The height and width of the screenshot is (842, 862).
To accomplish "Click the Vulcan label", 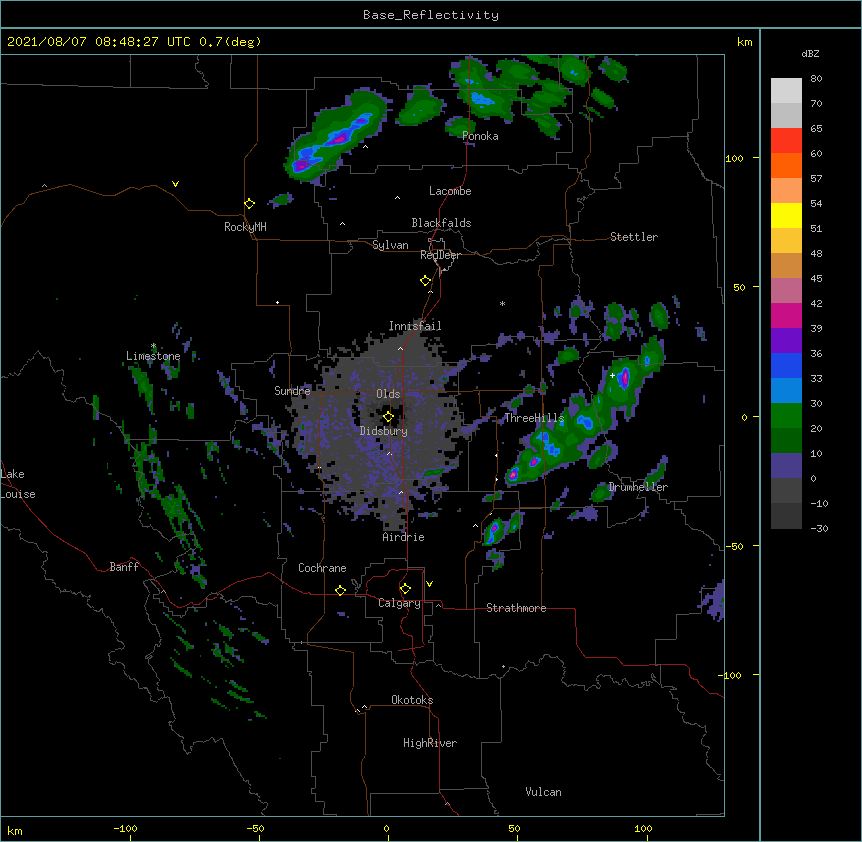I will coord(543,792).
